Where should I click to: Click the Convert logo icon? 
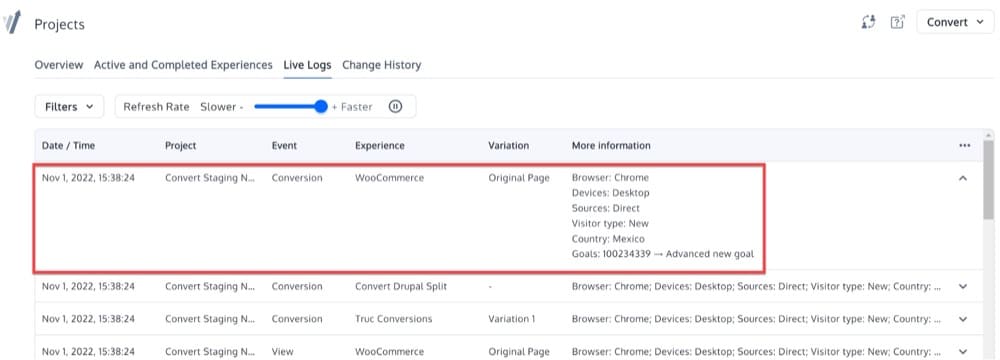pos(11,22)
